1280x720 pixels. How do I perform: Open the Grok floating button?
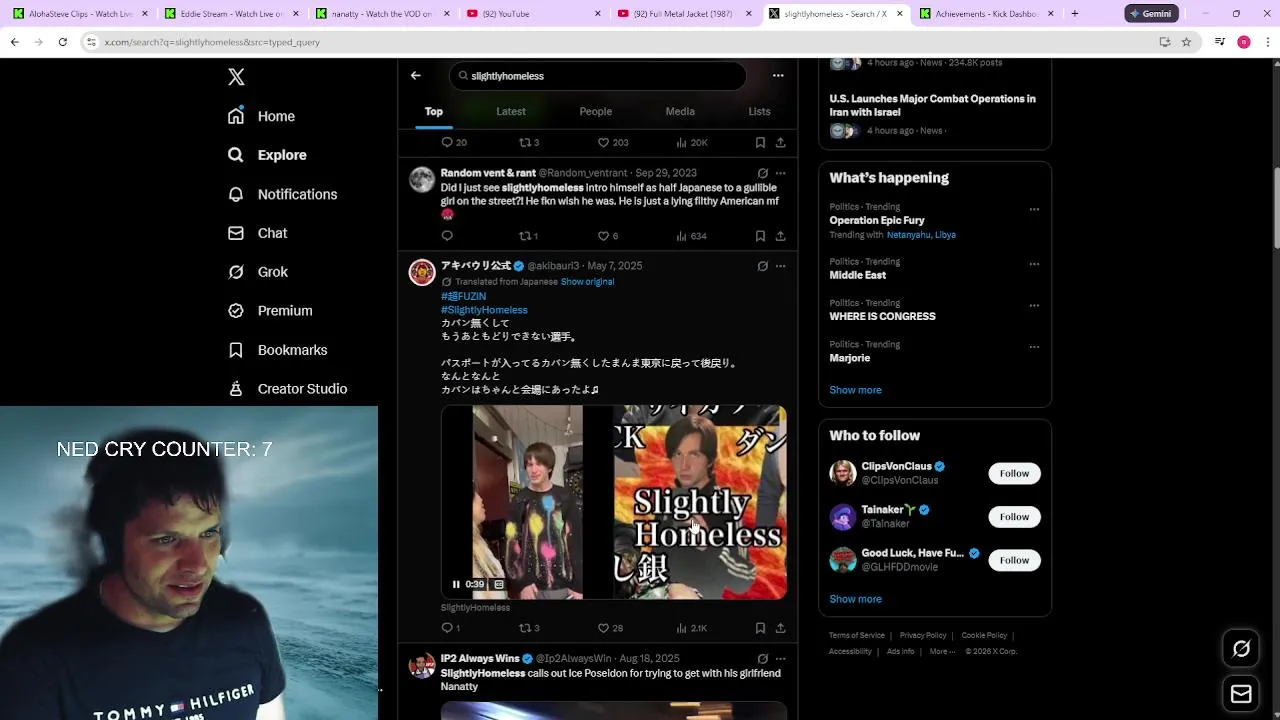(1241, 649)
